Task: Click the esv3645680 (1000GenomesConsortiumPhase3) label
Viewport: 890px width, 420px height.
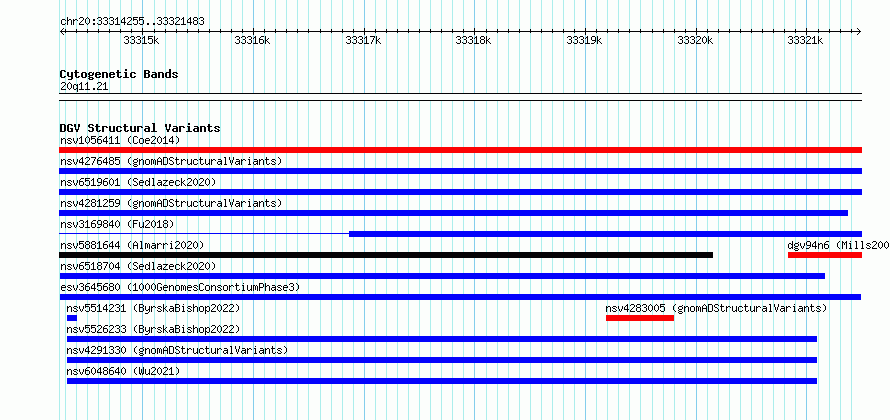Action: pyautogui.click(x=180, y=287)
